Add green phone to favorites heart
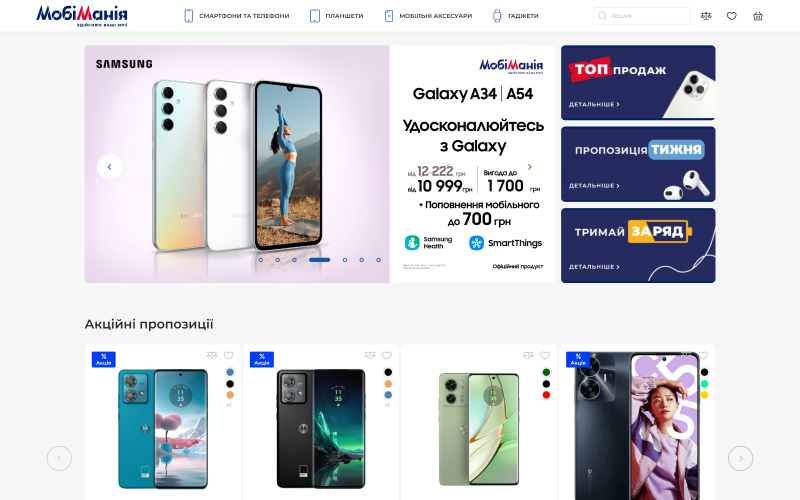Viewport: 800px width, 500px height. pos(545,355)
